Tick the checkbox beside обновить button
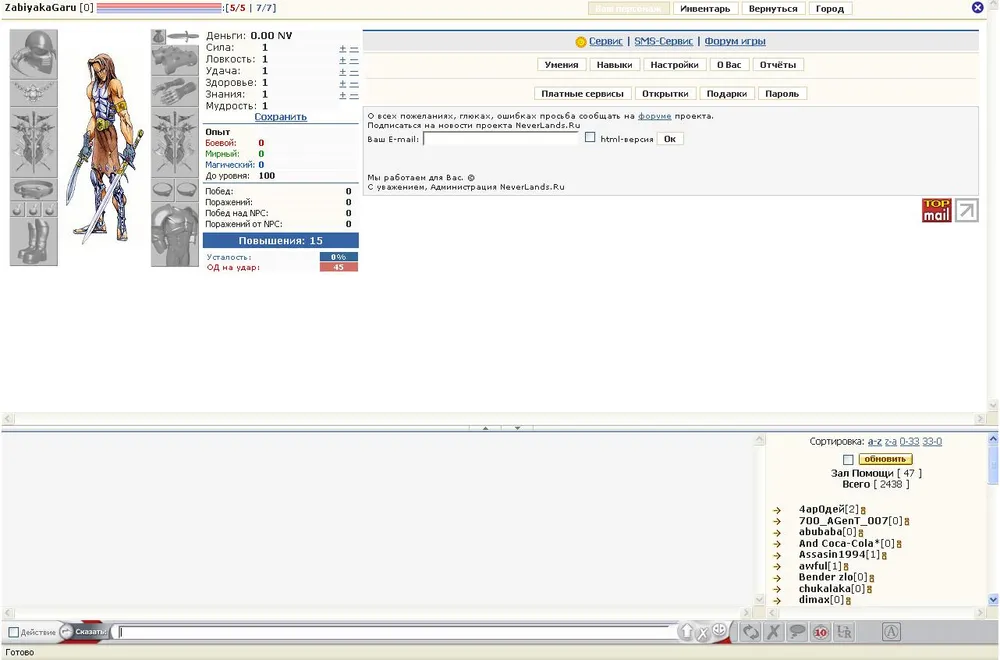Screen dimensions: 1000x660 [x=848, y=459]
